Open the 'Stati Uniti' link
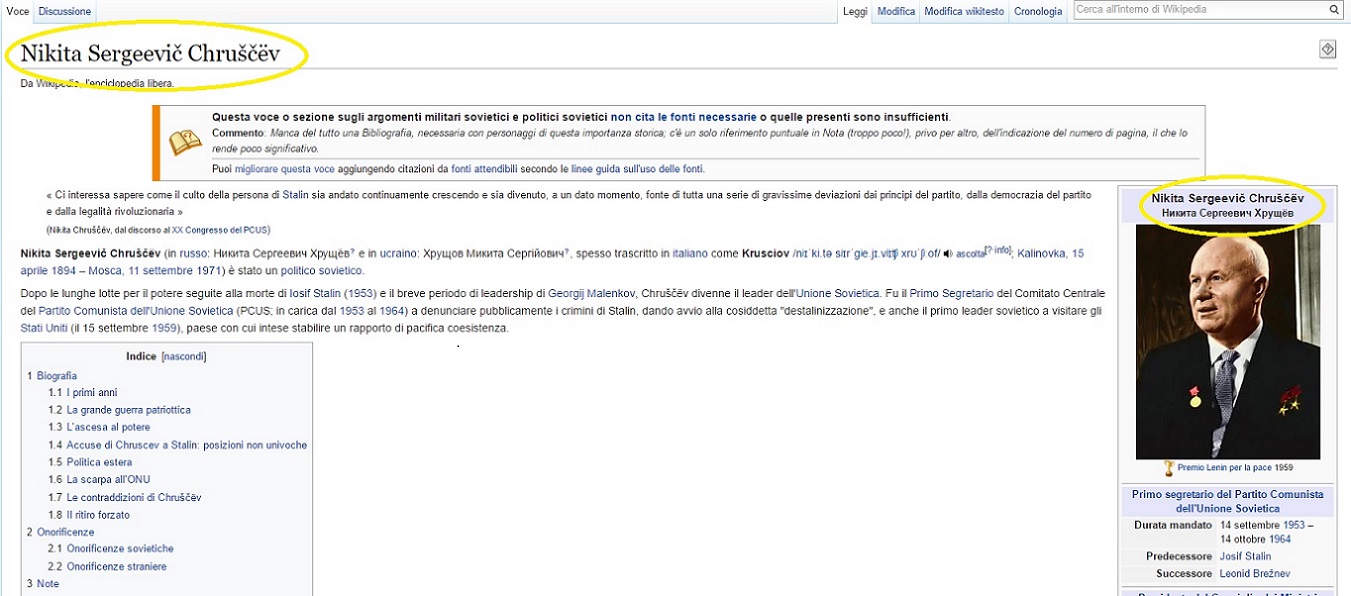Screen dimensions: 1351x596 pos(46,328)
